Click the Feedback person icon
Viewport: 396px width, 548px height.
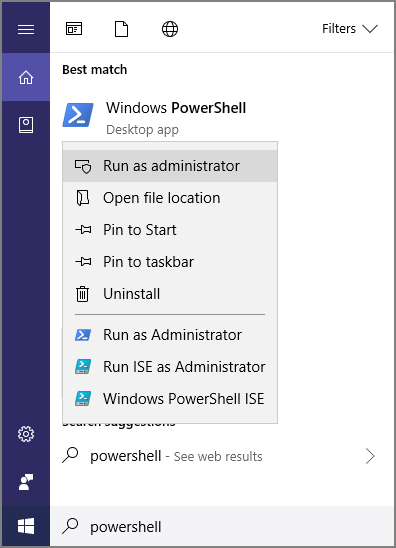pyautogui.click(x=26, y=482)
